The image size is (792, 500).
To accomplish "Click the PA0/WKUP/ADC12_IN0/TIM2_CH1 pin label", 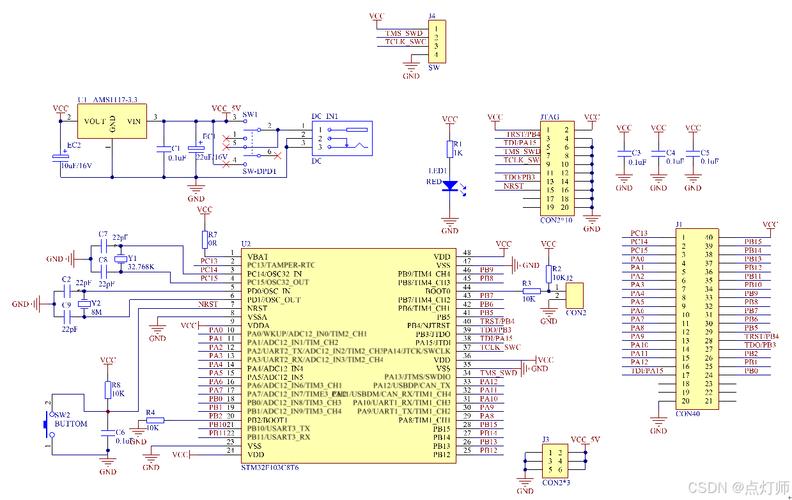I will pos(307,334).
